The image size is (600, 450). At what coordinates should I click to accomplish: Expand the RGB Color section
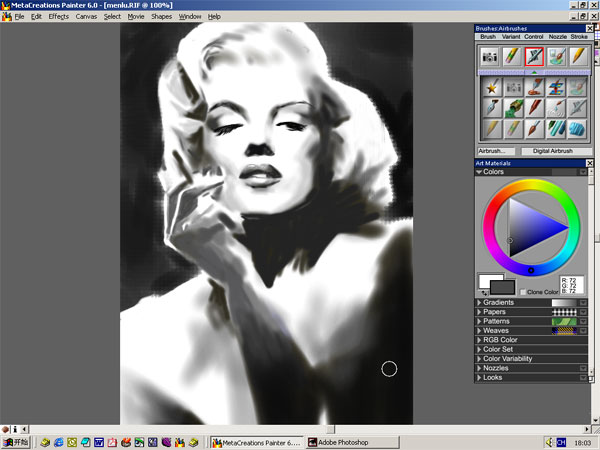(479, 340)
